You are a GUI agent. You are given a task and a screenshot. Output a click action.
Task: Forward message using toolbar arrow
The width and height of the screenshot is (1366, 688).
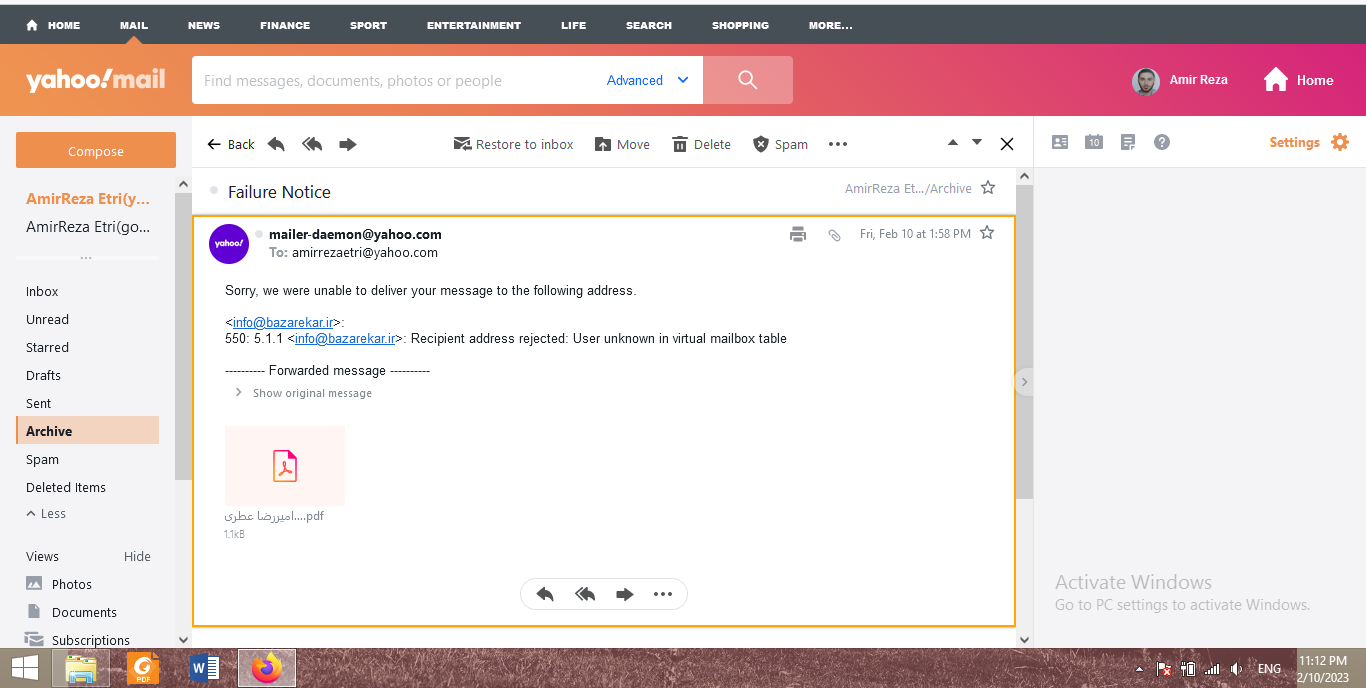(348, 144)
